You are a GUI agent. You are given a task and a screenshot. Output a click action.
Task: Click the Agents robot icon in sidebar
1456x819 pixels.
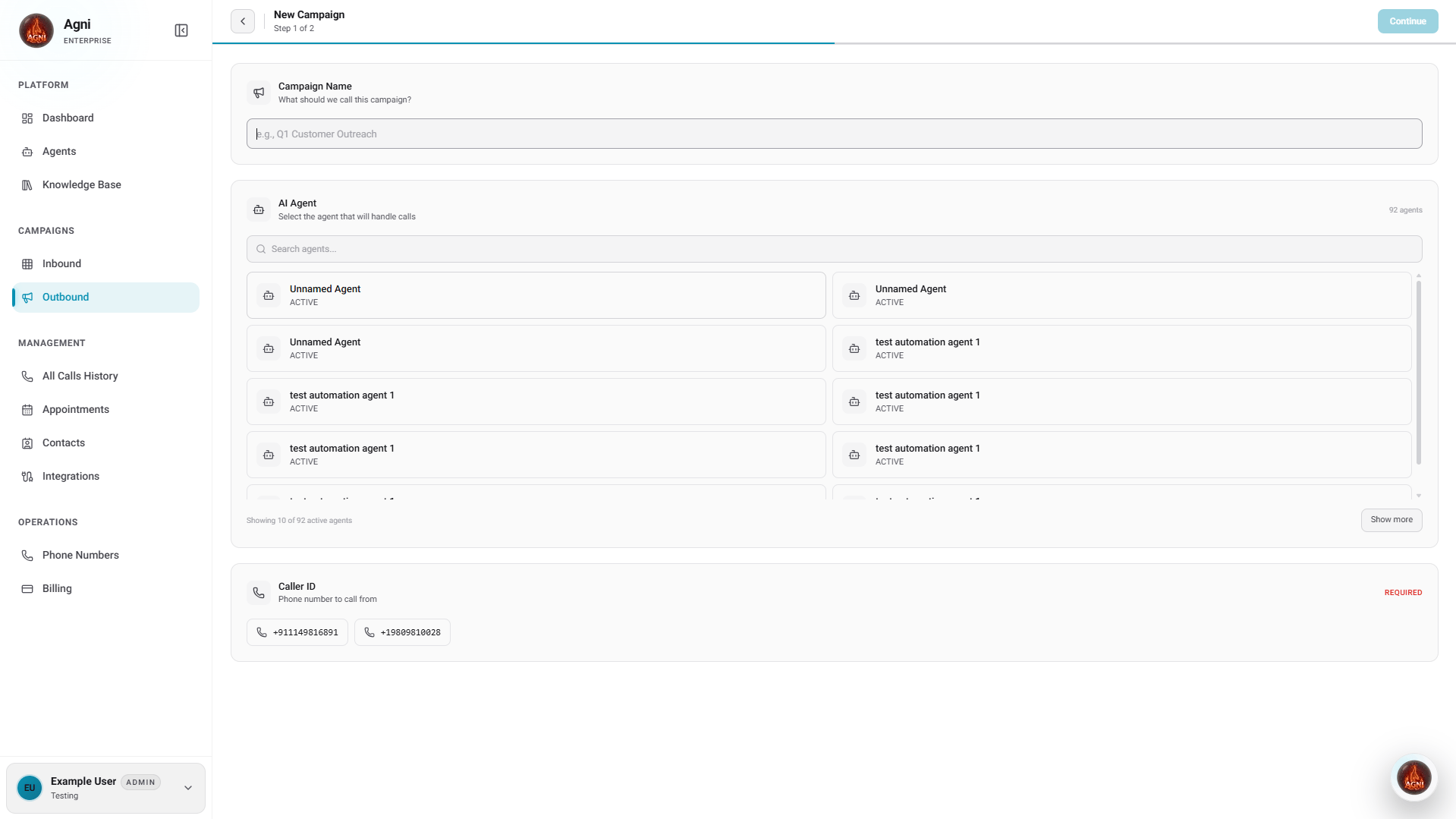27,152
